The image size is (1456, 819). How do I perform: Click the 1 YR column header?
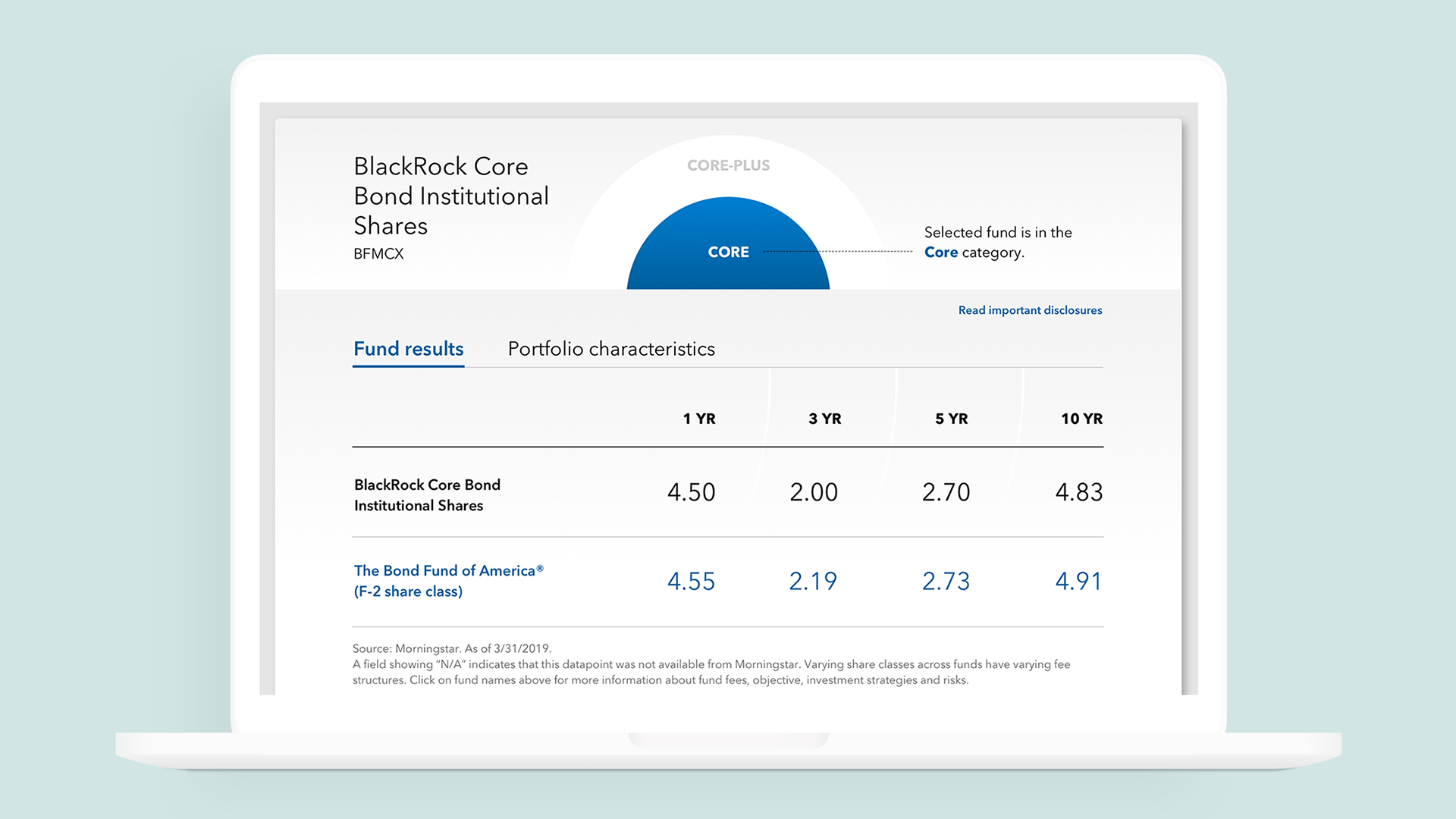pyautogui.click(x=698, y=419)
